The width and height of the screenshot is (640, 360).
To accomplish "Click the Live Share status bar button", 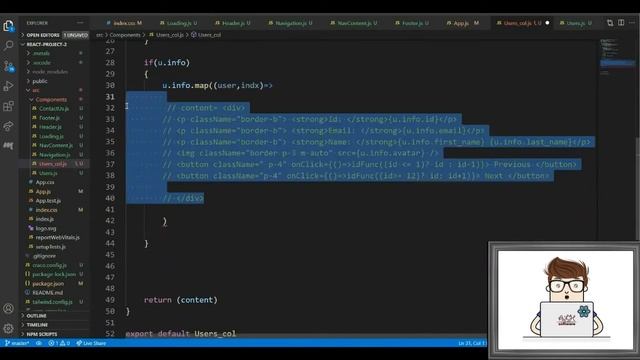I will 91,343.
